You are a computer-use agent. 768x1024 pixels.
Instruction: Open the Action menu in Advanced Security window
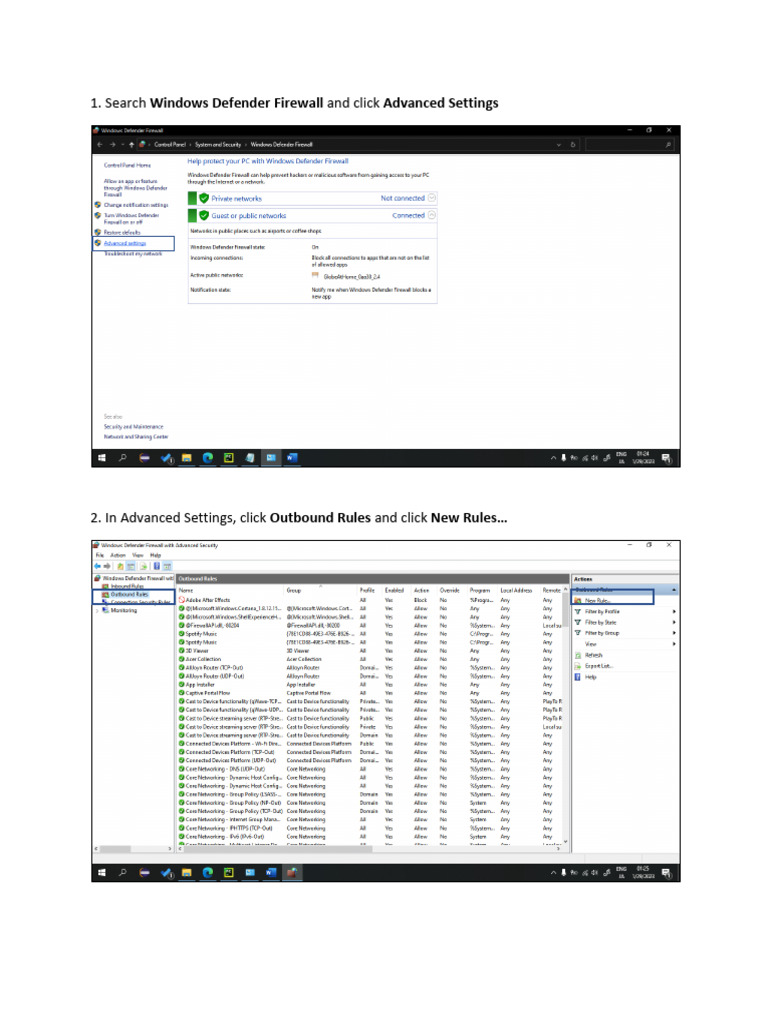point(118,555)
